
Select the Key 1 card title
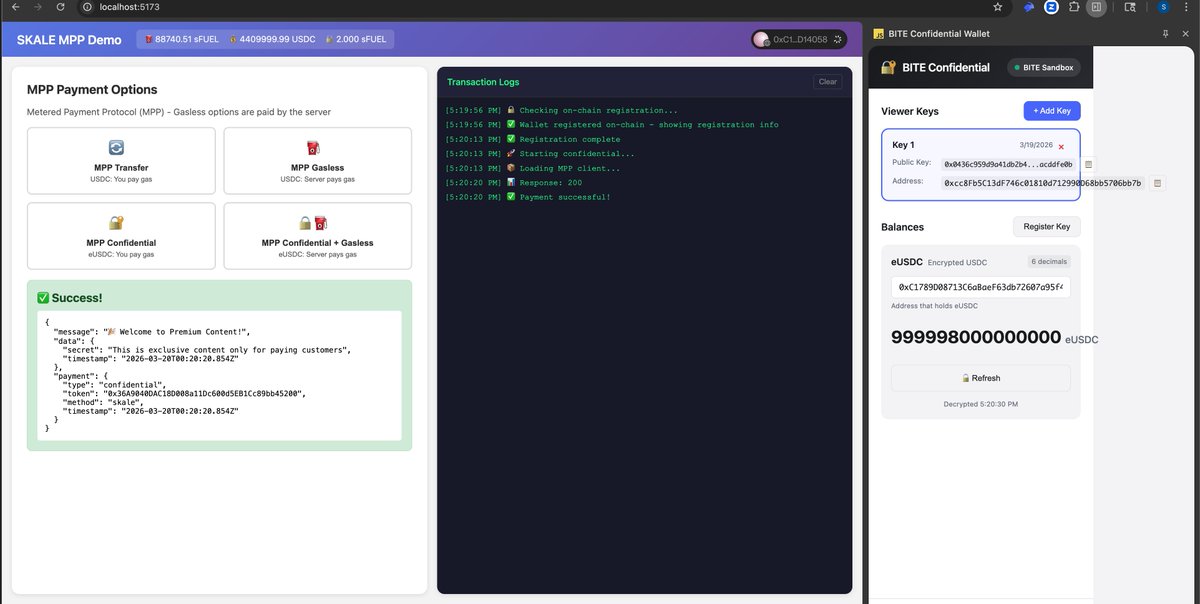(x=903, y=145)
